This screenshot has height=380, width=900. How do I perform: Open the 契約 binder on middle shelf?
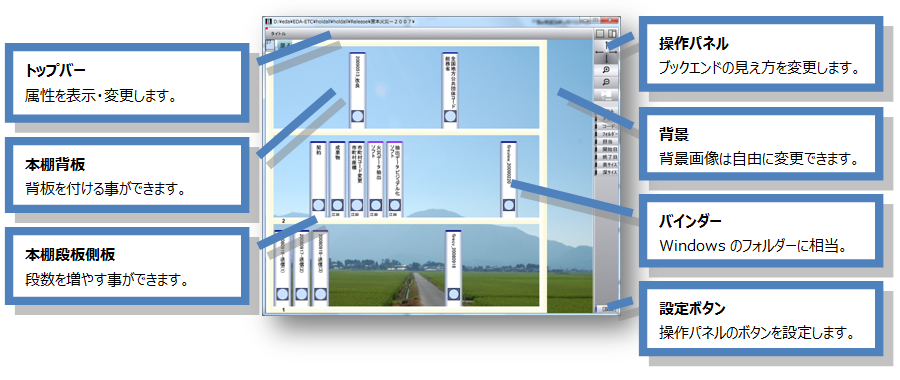click(319, 179)
